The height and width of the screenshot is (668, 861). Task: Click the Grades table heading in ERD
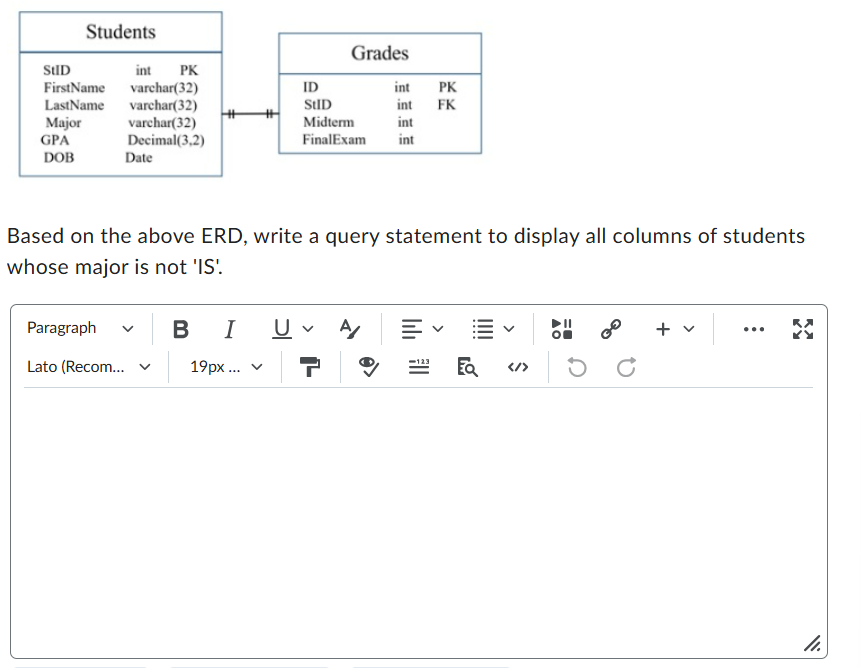[x=380, y=53]
